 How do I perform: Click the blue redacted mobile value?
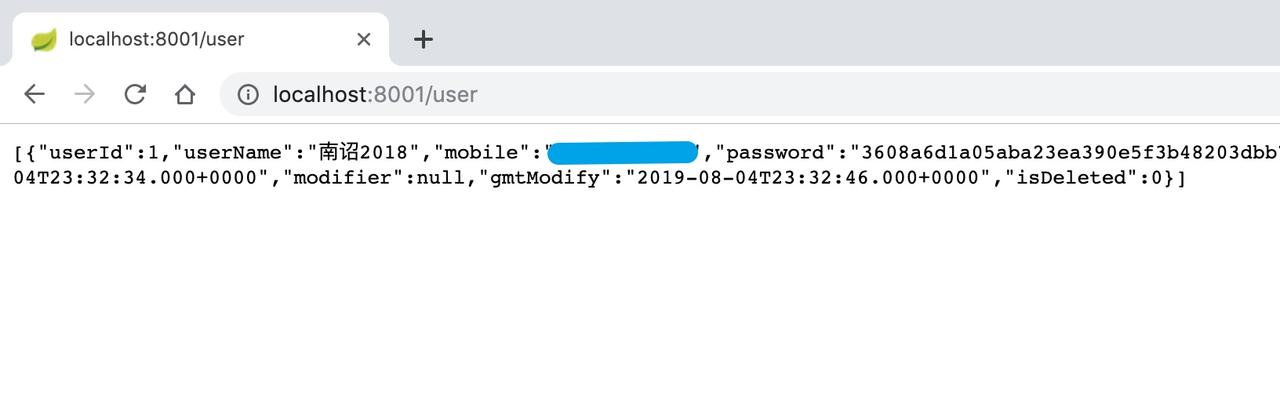pyautogui.click(x=622, y=153)
